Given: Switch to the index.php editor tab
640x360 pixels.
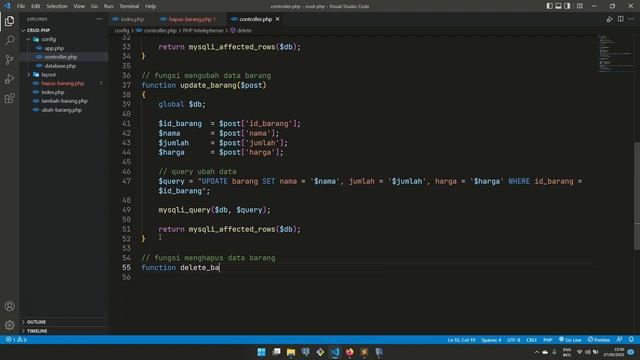Looking at the screenshot, I should (x=132, y=19).
